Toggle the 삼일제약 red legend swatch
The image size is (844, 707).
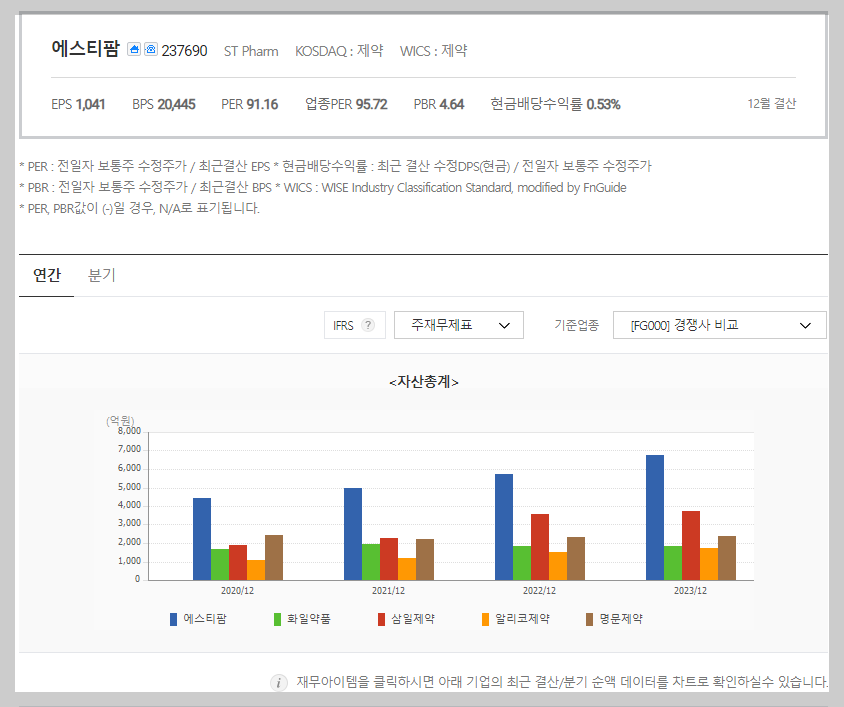381,619
